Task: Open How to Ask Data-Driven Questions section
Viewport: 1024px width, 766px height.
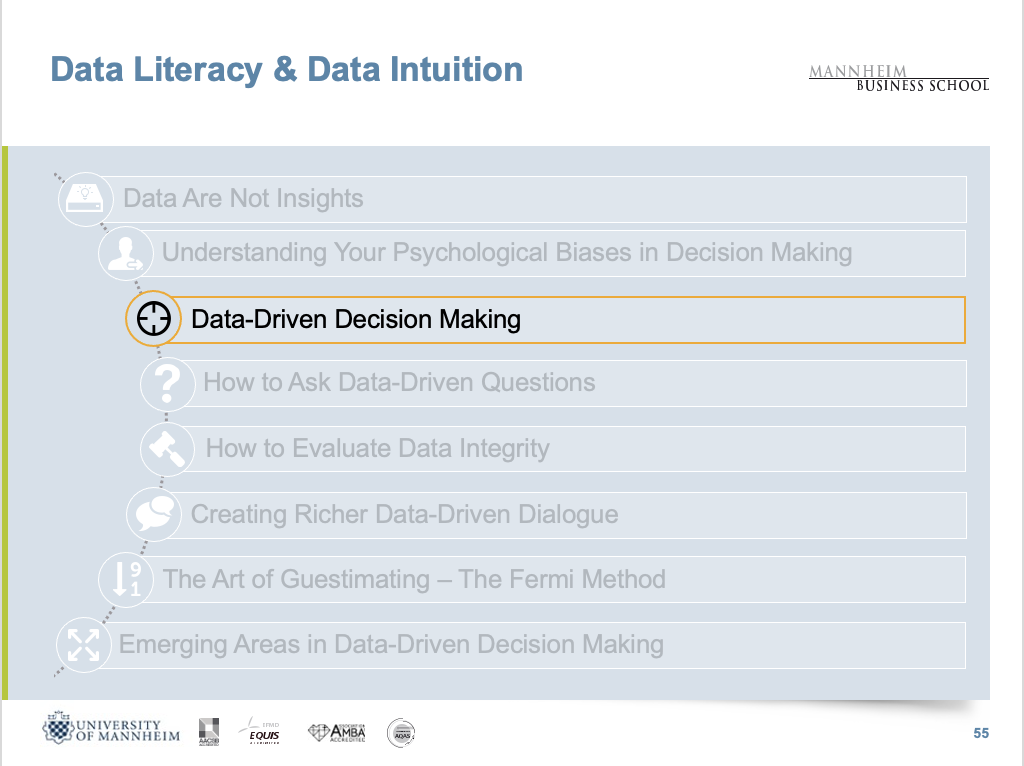Action: (x=399, y=382)
